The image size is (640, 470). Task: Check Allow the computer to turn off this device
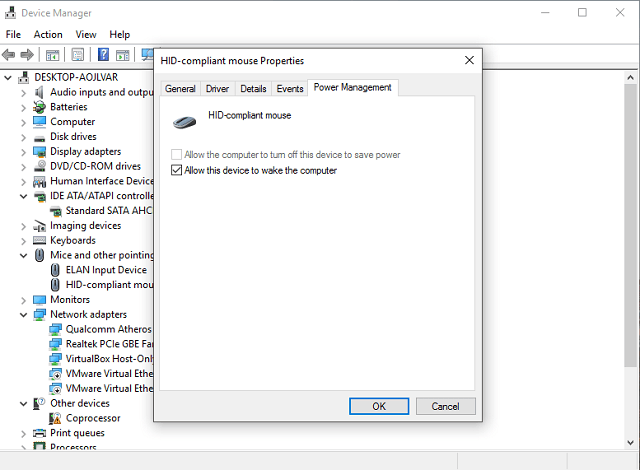pyautogui.click(x=176, y=155)
